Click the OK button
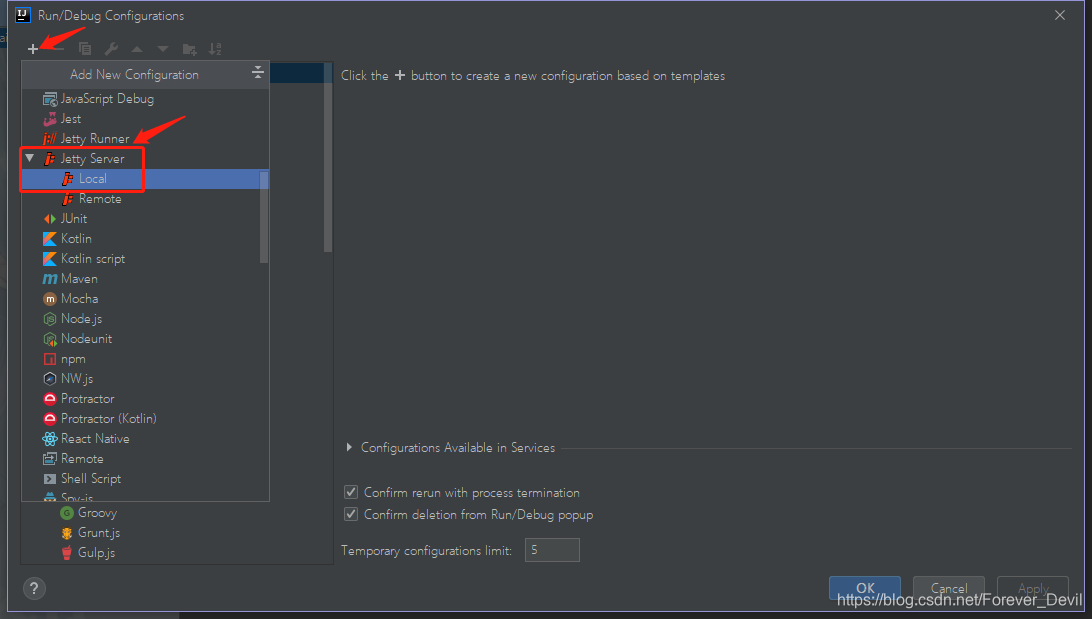Viewport: 1092px width, 619px height. click(x=865, y=588)
